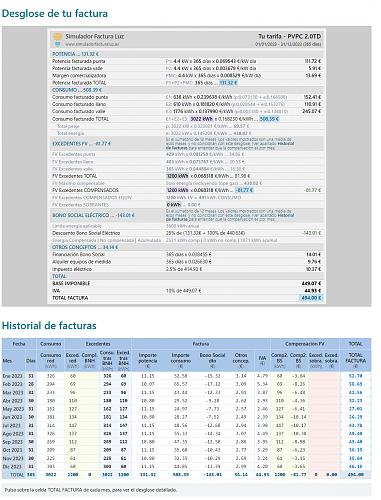Open the www.simuladorfacturaluz.es link in invoice header
Image resolution: width=381 pixels, height=500 pixels.
pos(92,44)
